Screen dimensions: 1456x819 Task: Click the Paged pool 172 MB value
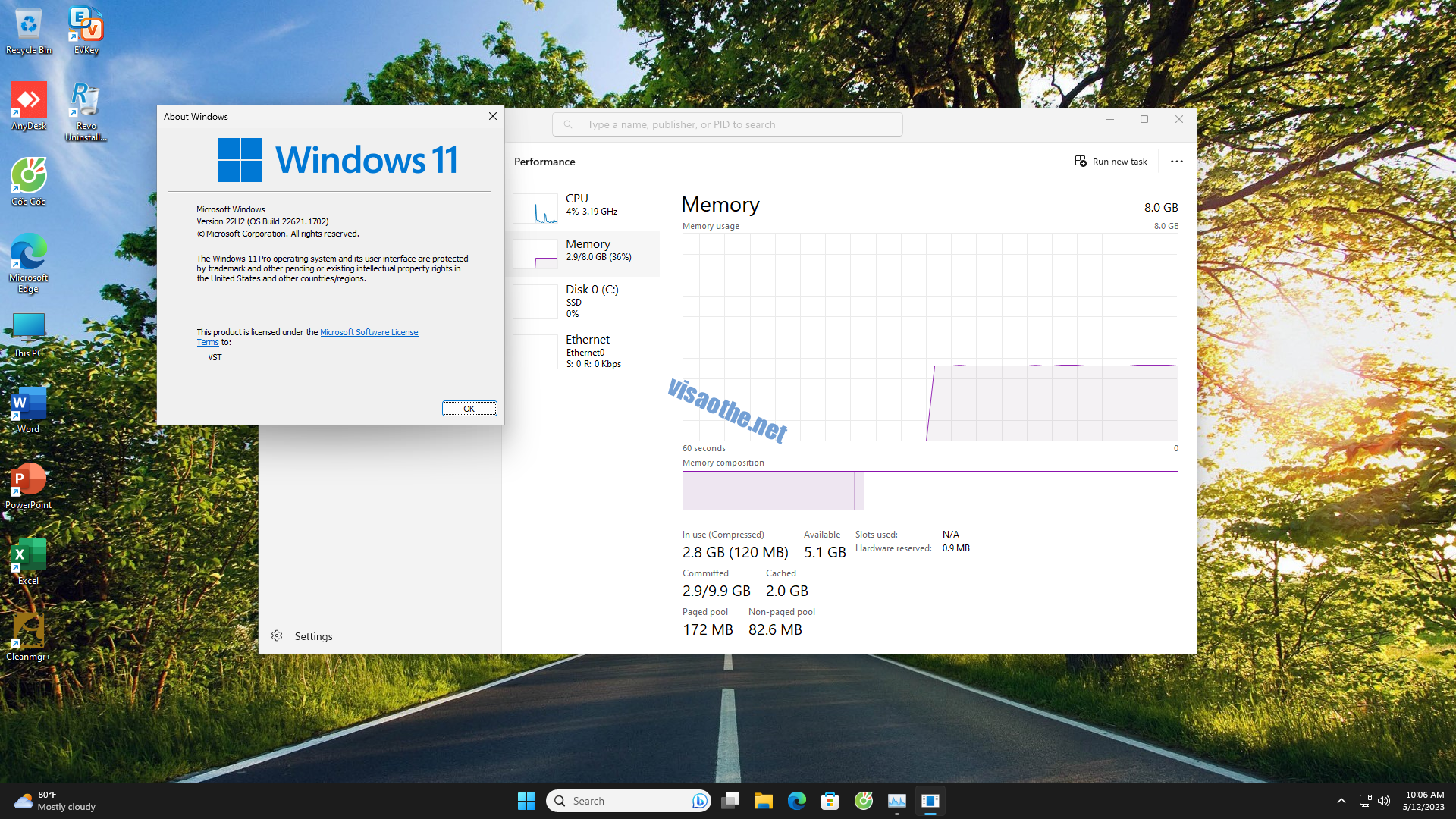[708, 630]
